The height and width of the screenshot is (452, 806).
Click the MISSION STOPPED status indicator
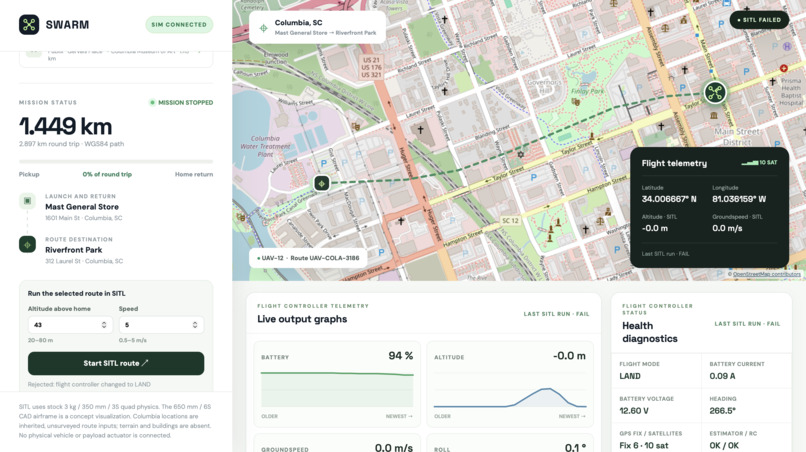click(x=181, y=102)
